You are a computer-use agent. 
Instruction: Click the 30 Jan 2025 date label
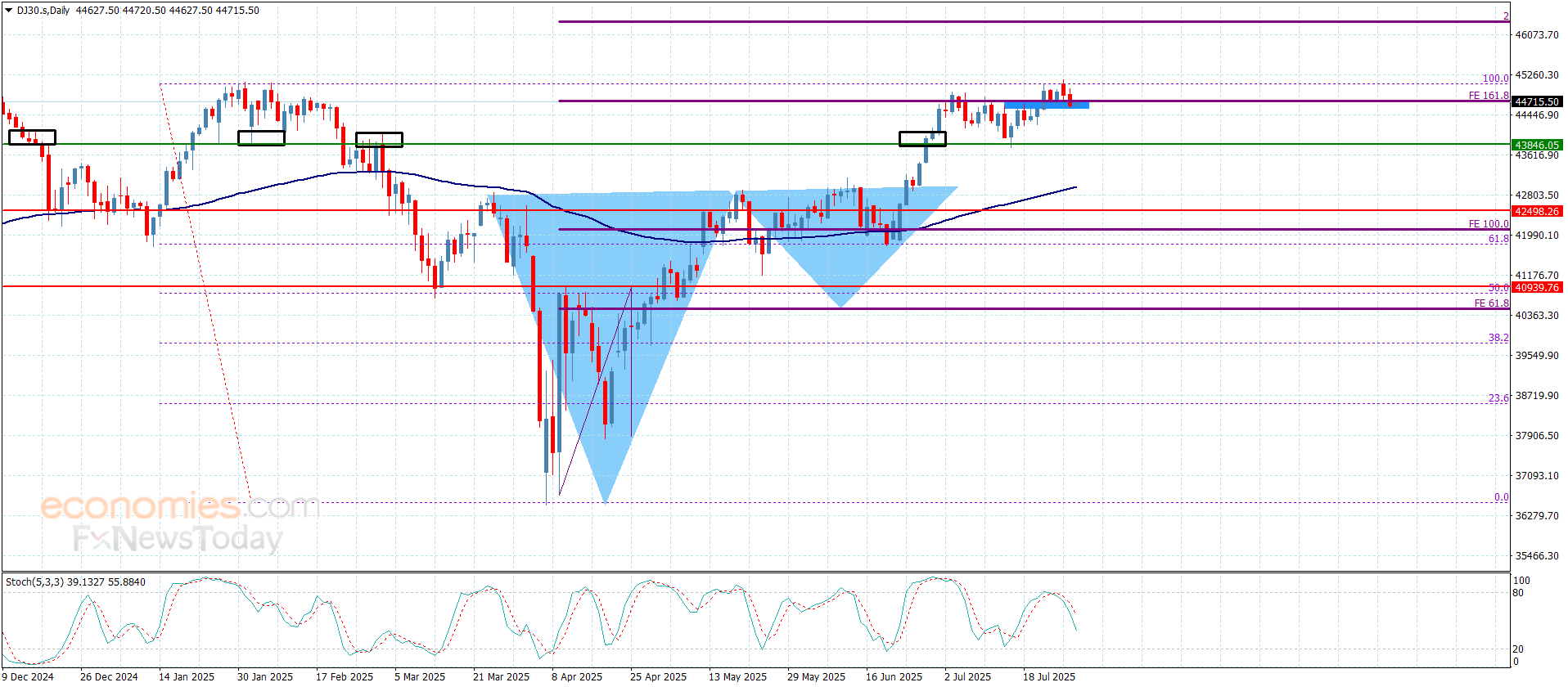click(264, 677)
